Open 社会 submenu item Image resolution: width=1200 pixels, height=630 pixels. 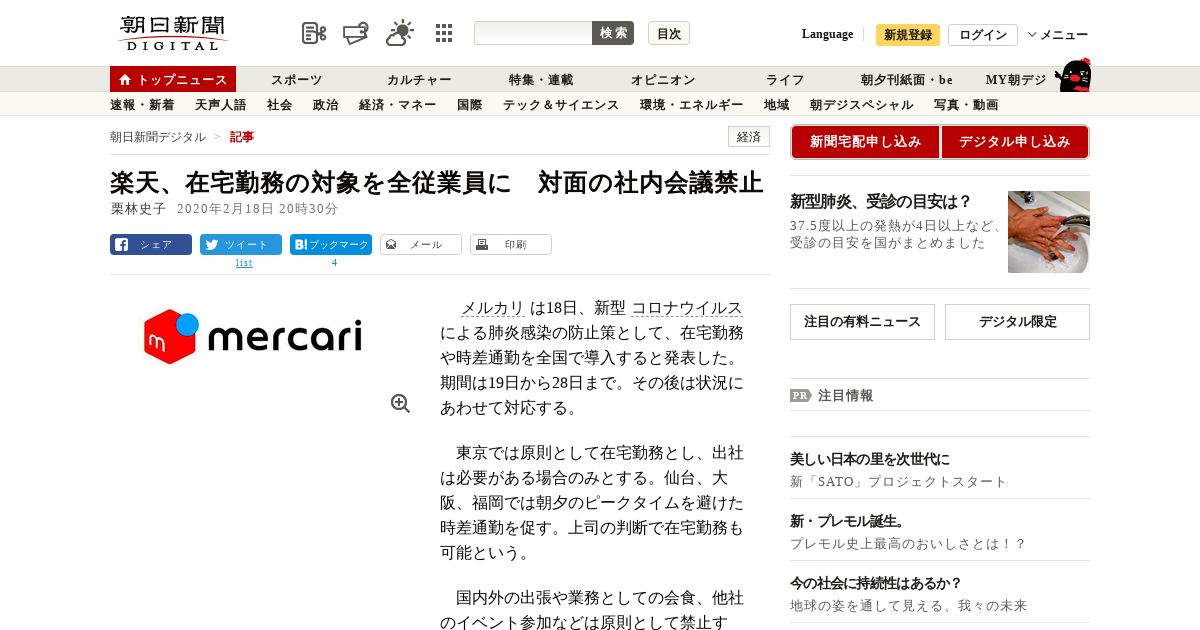coord(279,105)
